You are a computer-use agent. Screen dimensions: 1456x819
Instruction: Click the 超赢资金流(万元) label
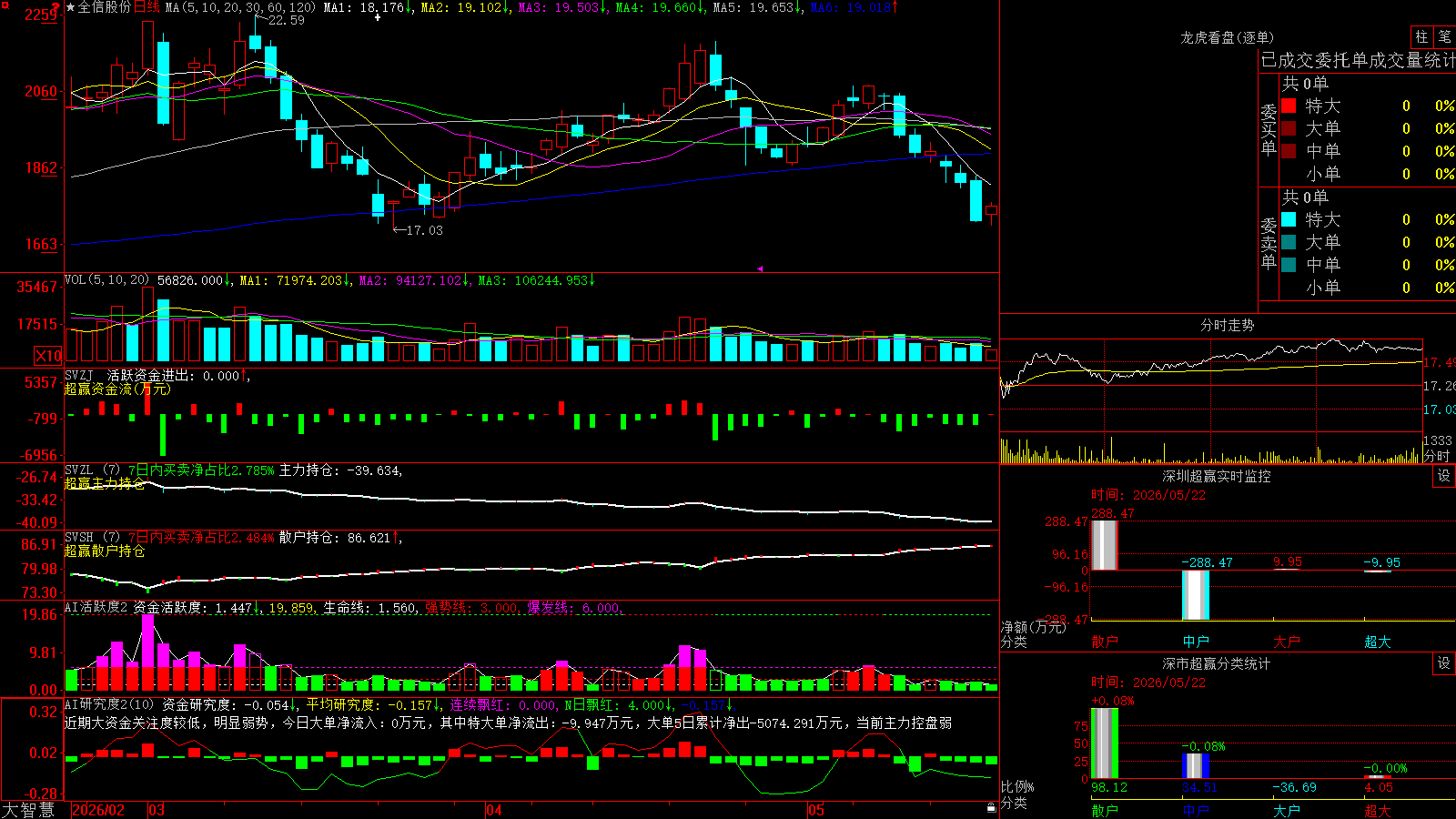click(117, 389)
